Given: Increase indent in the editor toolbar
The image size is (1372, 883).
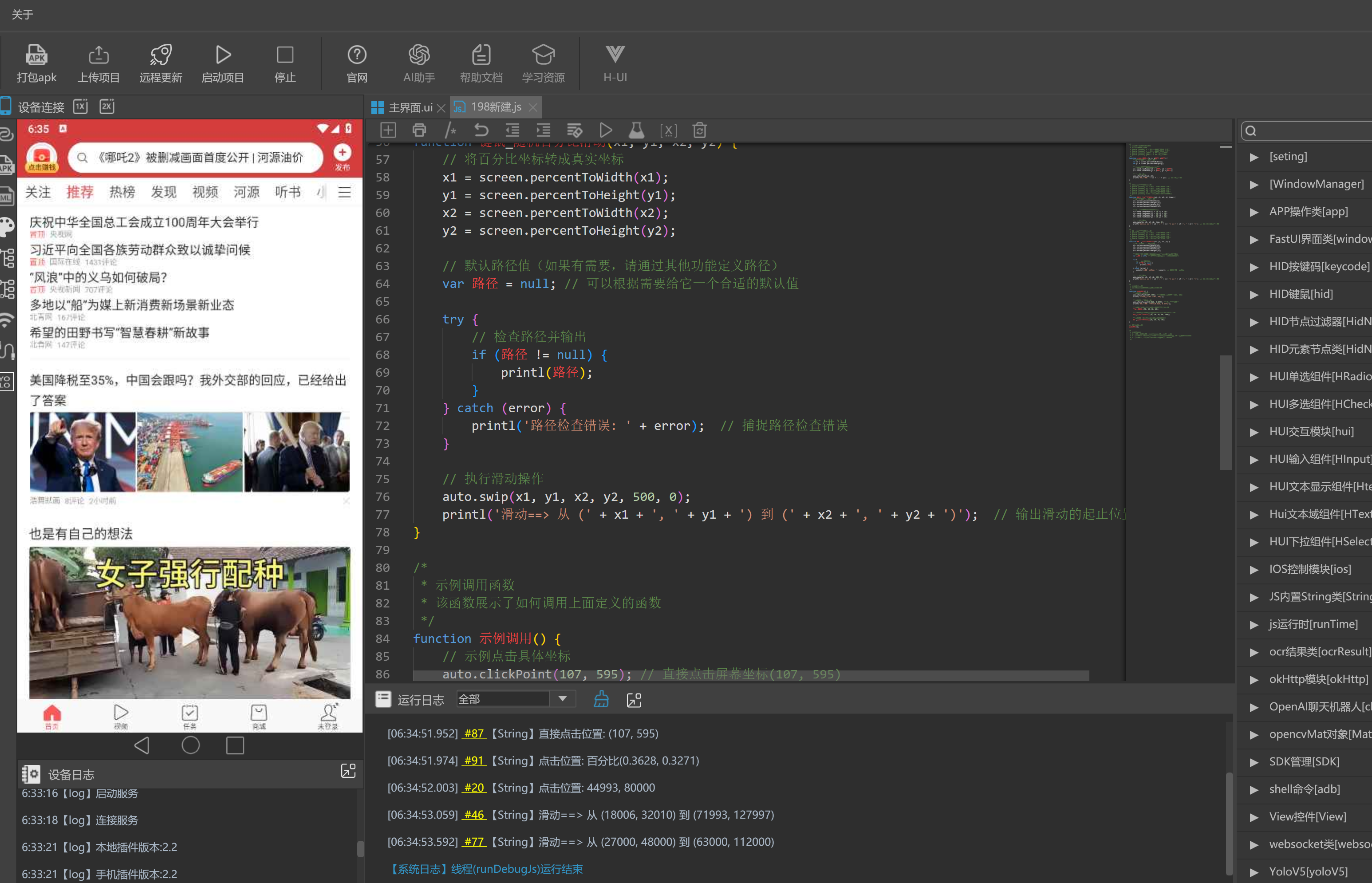Looking at the screenshot, I should 544,130.
